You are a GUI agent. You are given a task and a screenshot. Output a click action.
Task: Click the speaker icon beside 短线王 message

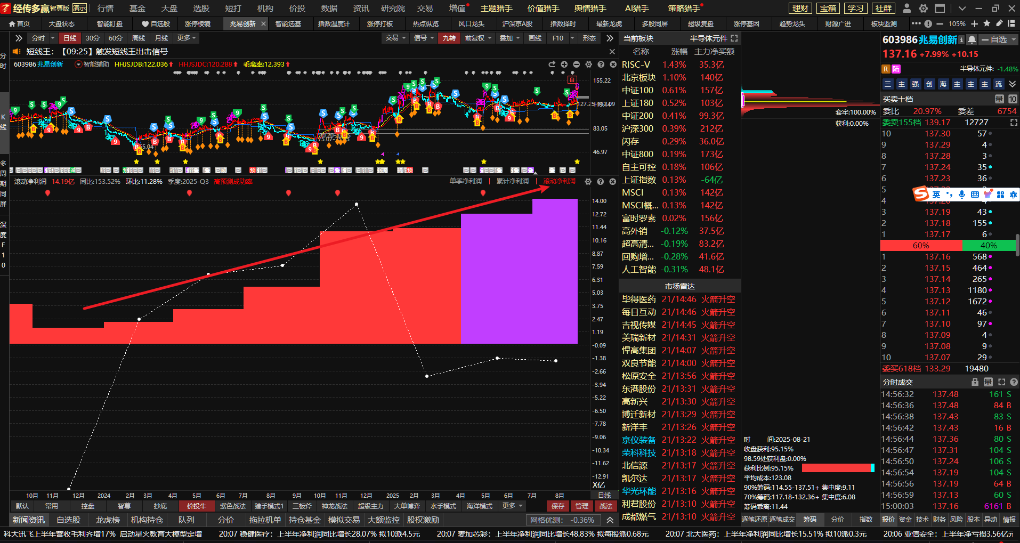click(16, 51)
